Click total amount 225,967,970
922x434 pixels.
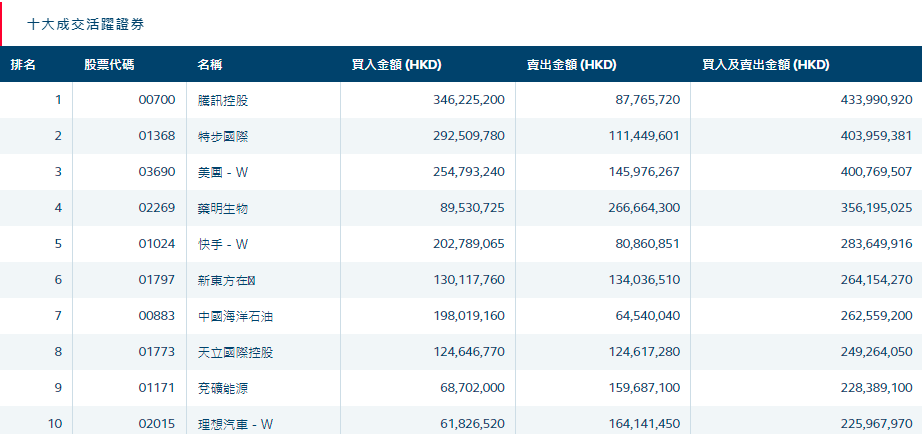click(877, 423)
